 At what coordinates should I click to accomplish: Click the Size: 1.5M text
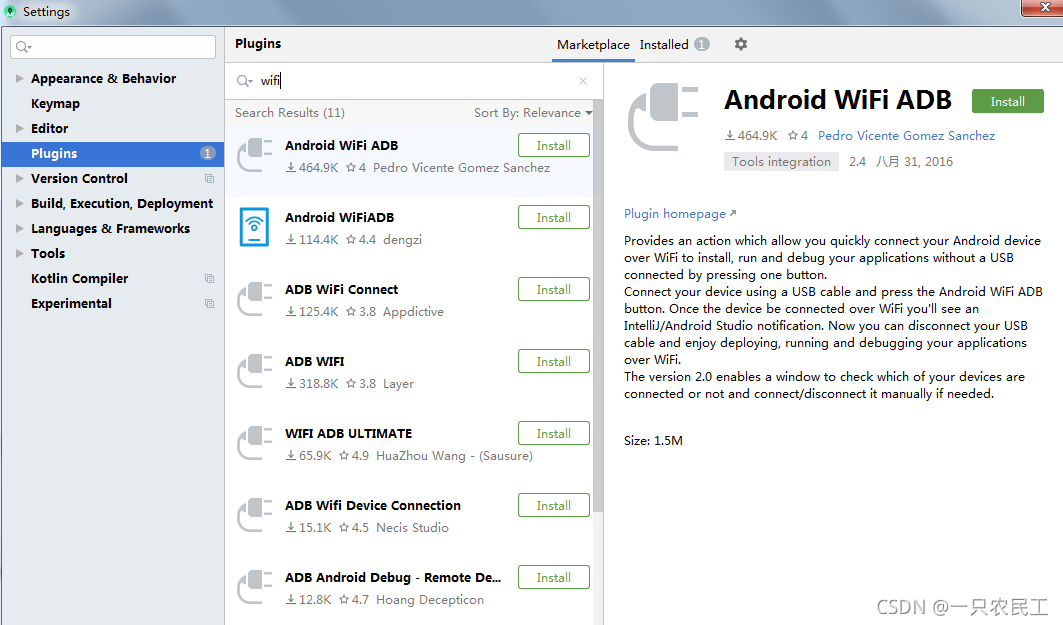point(653,441)
